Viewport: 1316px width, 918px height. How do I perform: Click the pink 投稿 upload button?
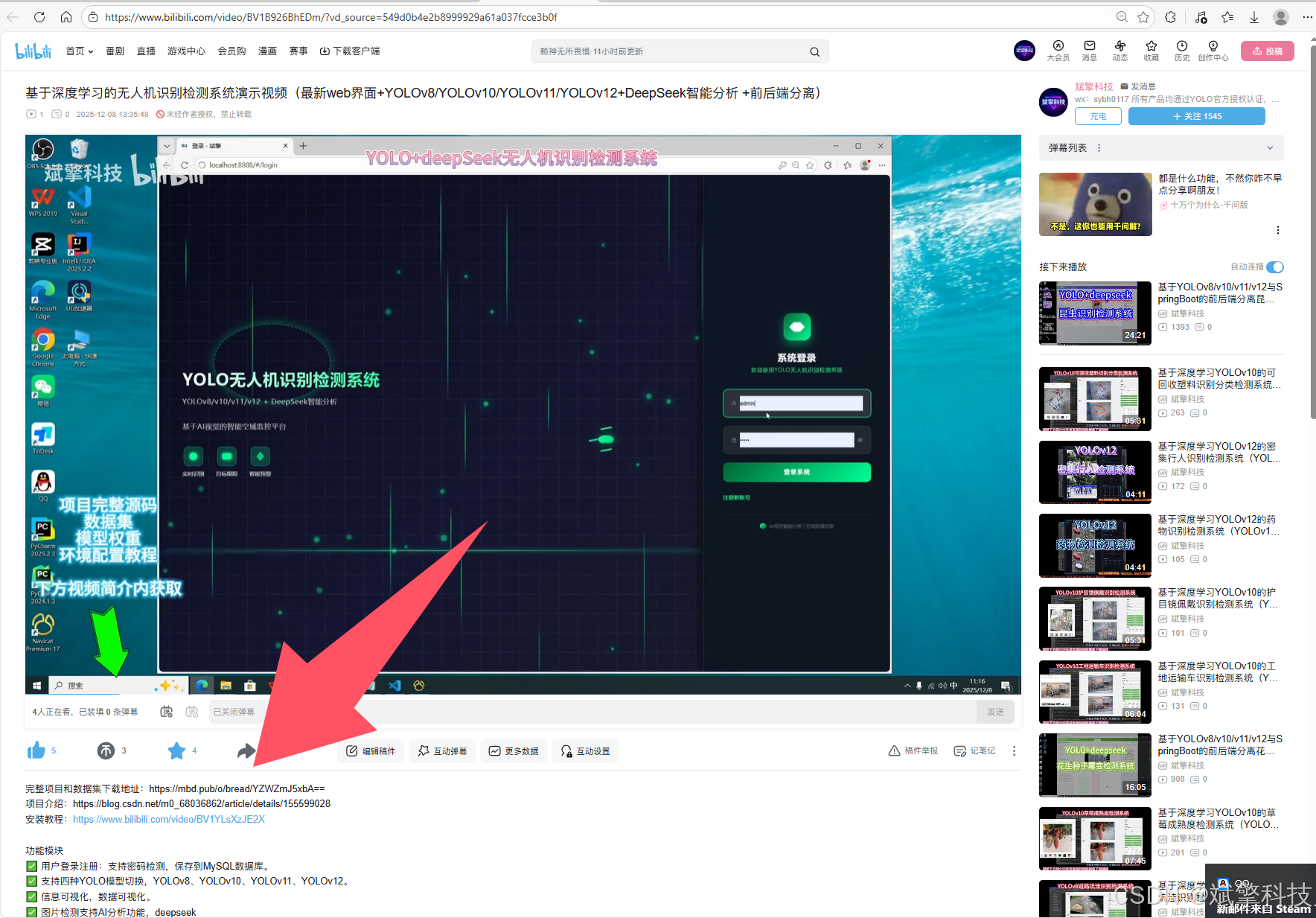(x=1268, y=51)
